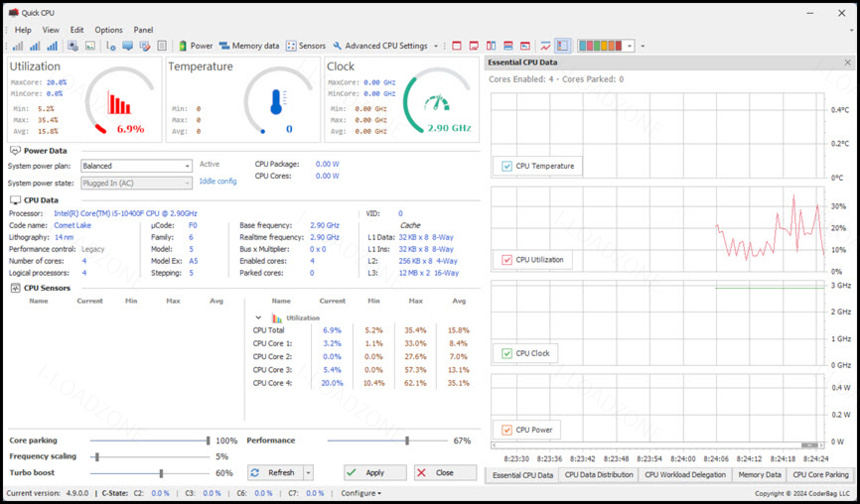Open the Panel menu
The width and height of the screenshot is (860, 504).
(x=144, y=30)
